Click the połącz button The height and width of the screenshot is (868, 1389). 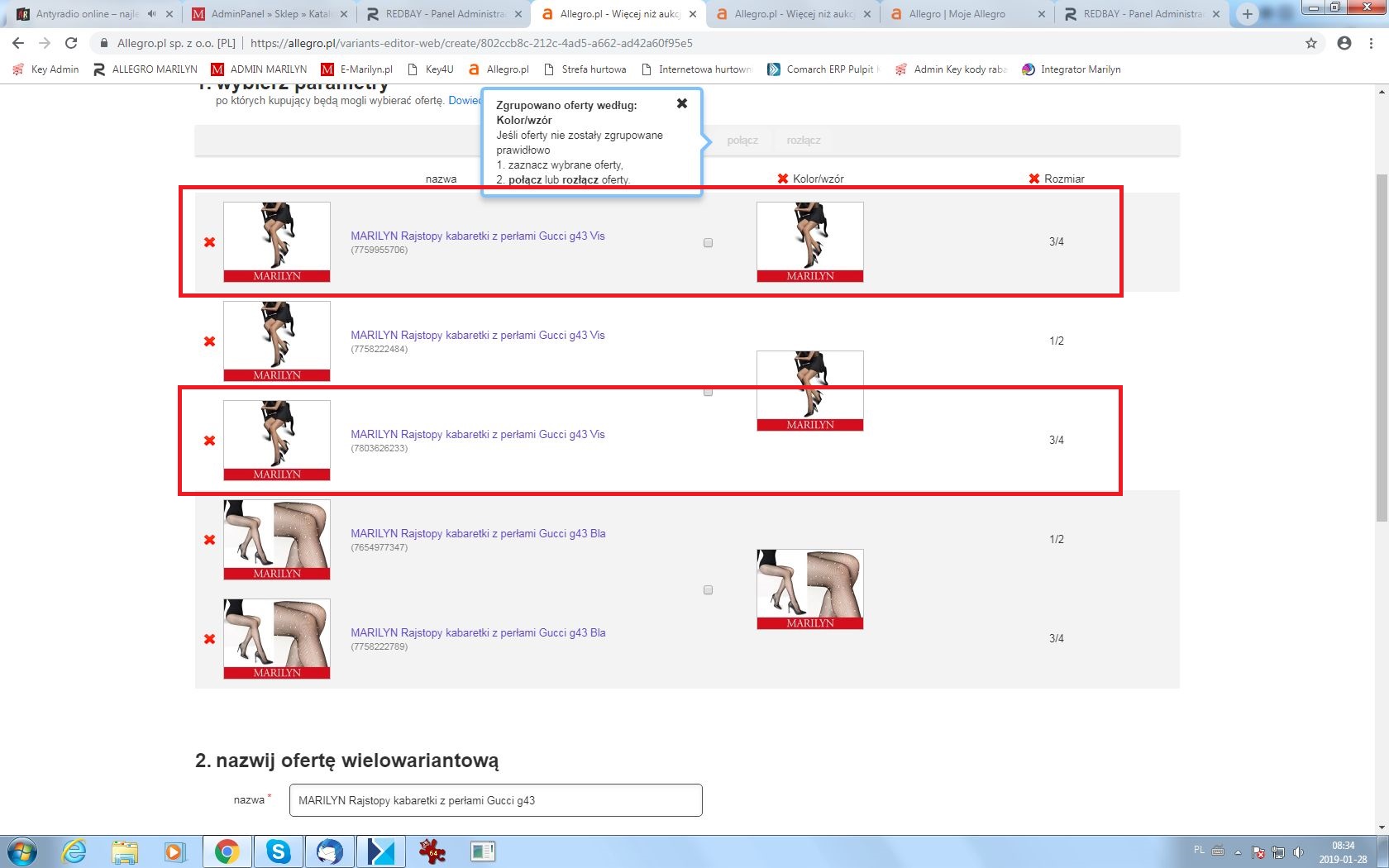[742, 141]
